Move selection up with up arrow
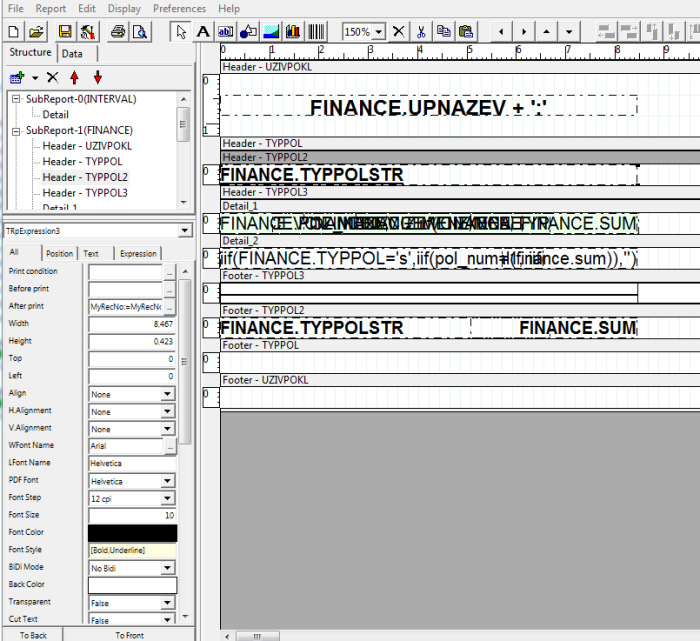Viewport: 700px width, 641px height. pos(546,32)
